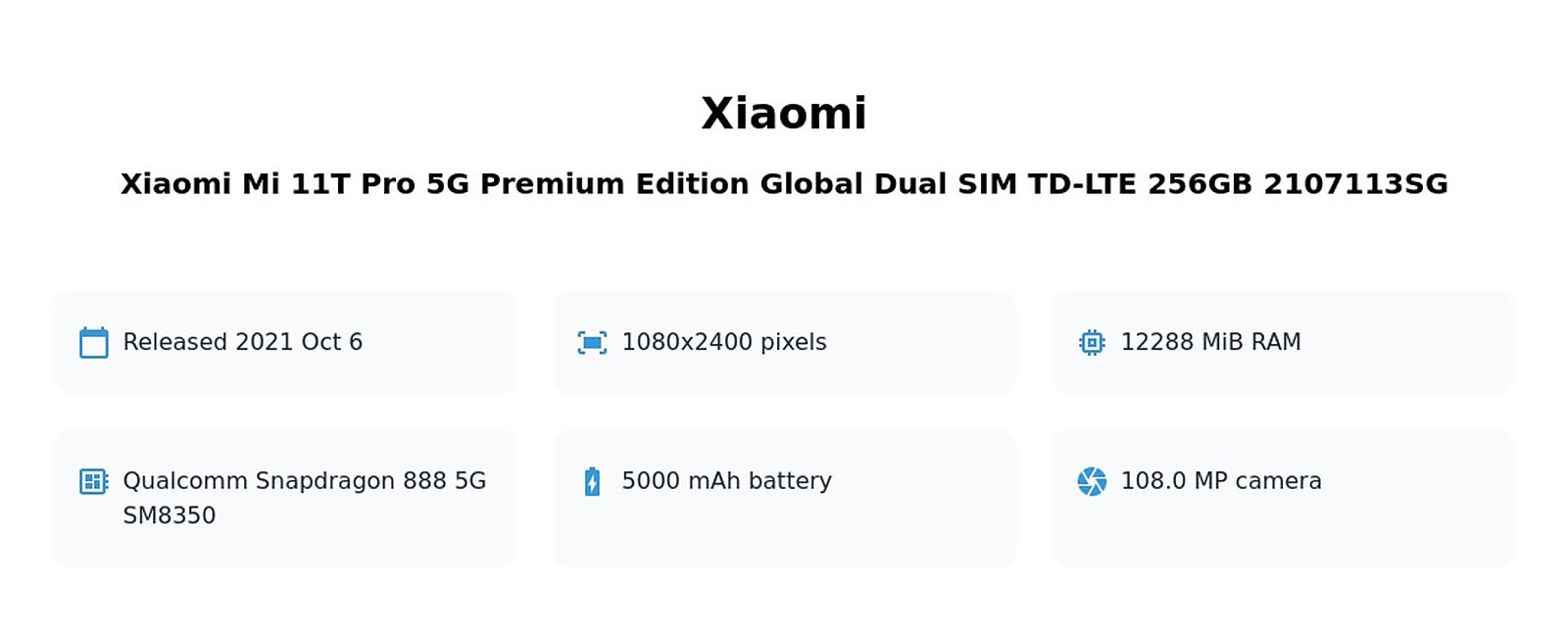Select the 'Qualcomm Snapdragon 888 5G' text line

305,481
